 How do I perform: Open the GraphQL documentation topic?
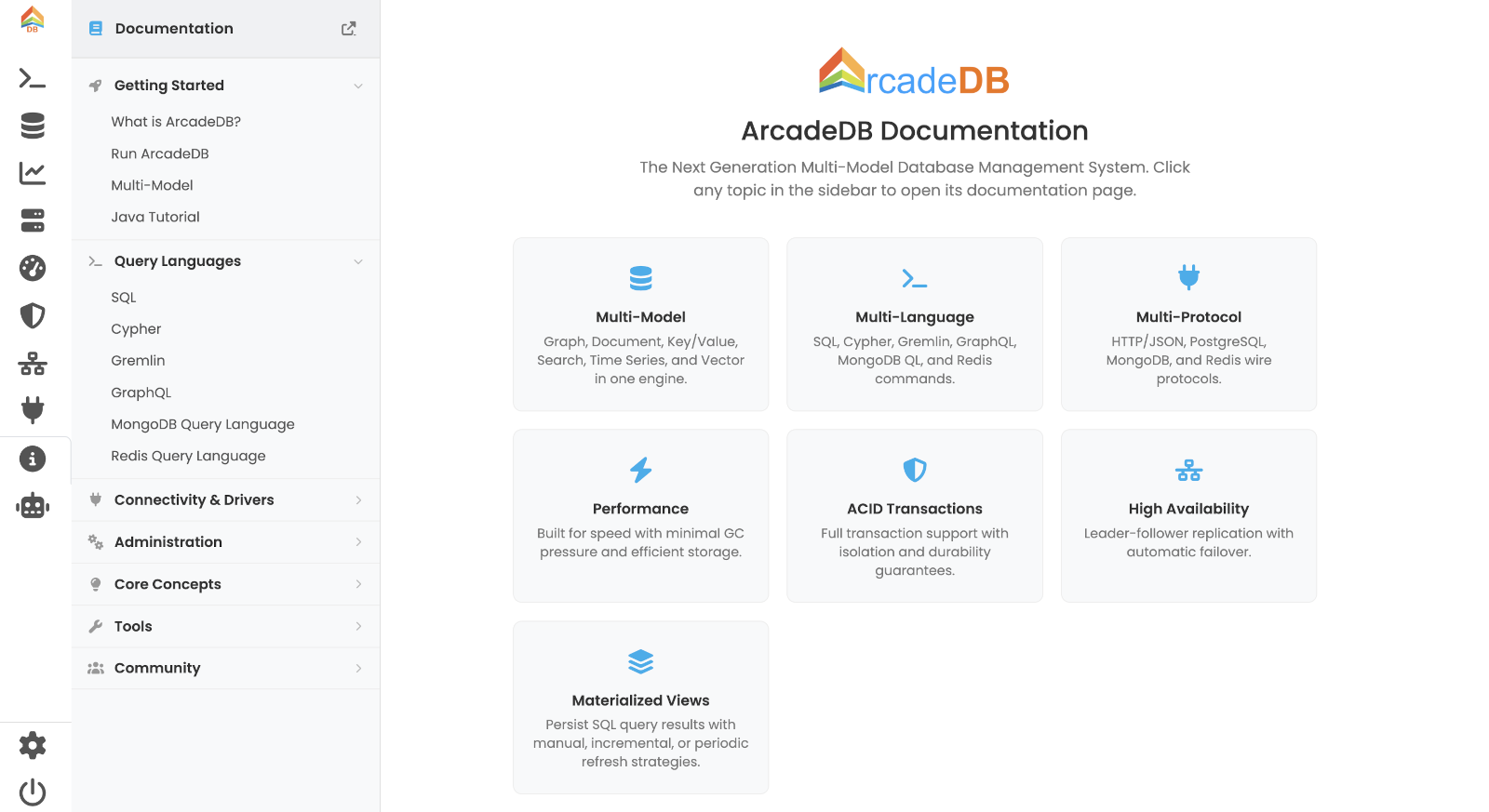click(141, 393)
